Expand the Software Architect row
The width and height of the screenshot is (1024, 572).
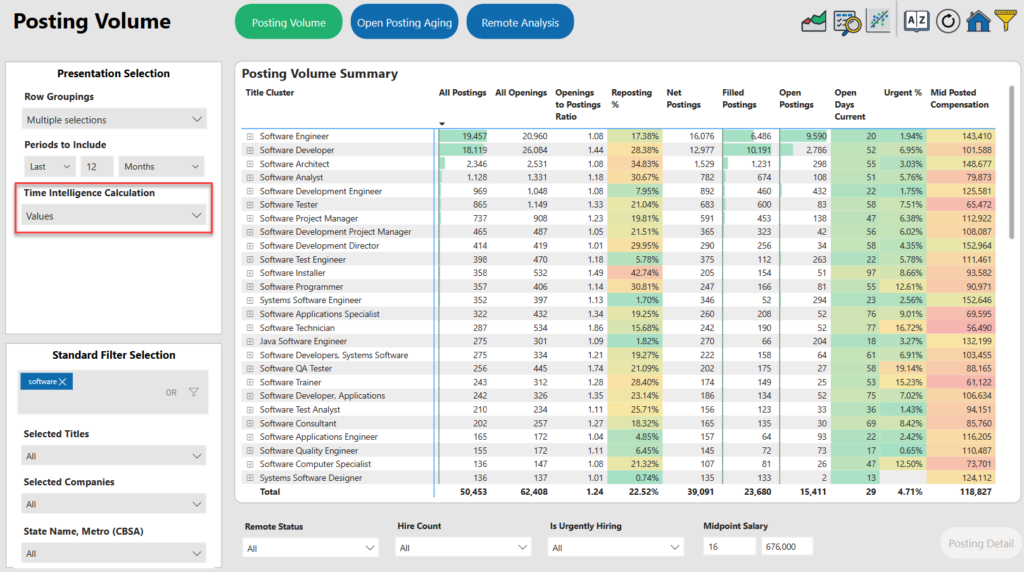tap(250, 164)
